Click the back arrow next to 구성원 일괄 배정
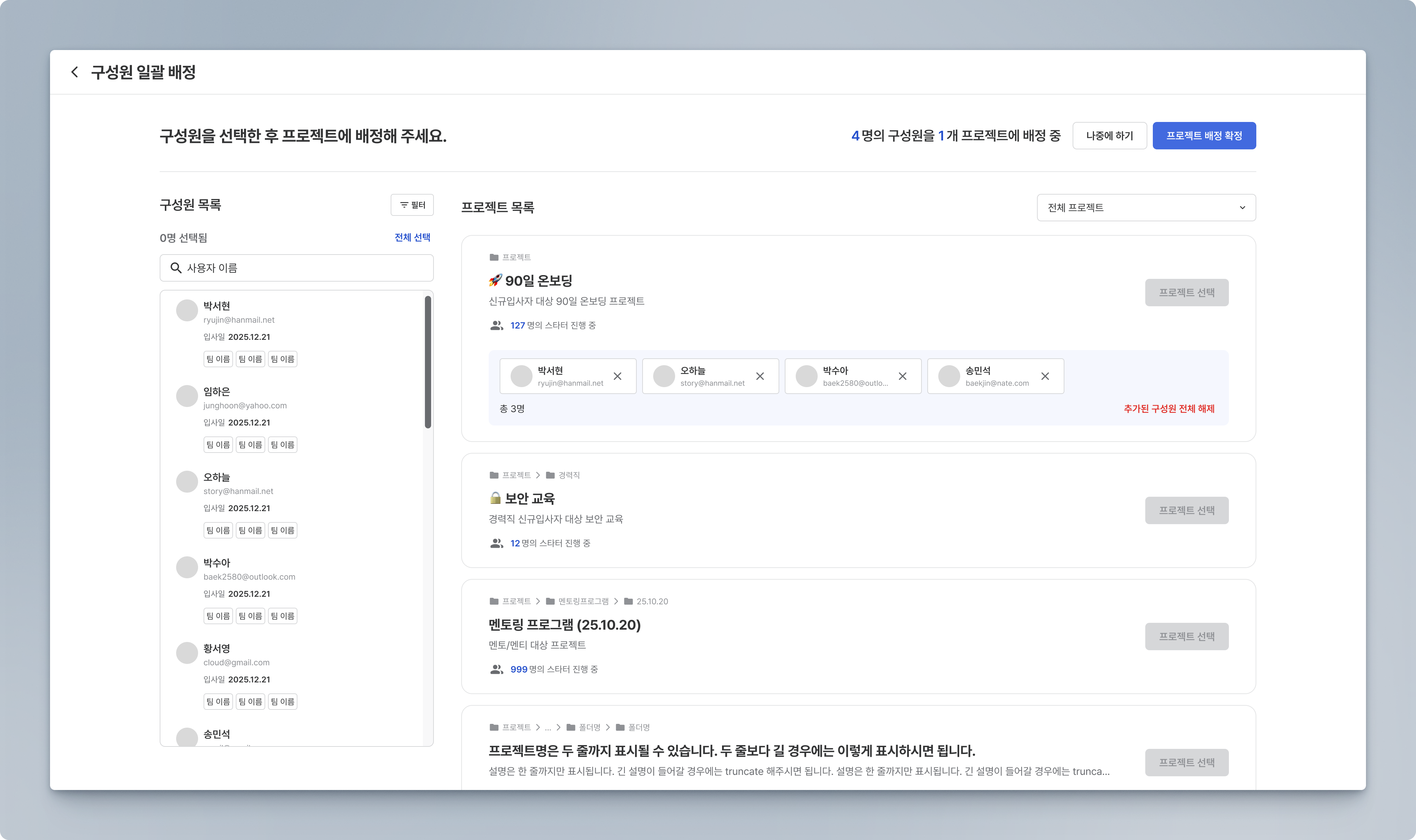This screenshot has width=1416, height=840. tap(75, 72)
